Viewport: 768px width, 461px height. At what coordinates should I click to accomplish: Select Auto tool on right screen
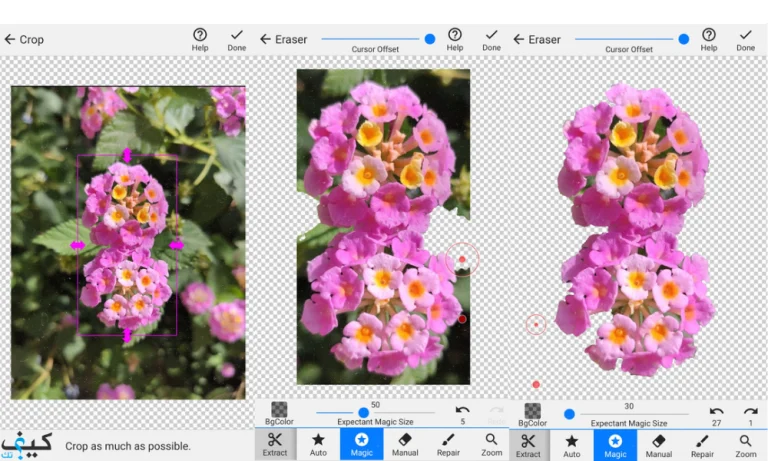click(572, 446)
